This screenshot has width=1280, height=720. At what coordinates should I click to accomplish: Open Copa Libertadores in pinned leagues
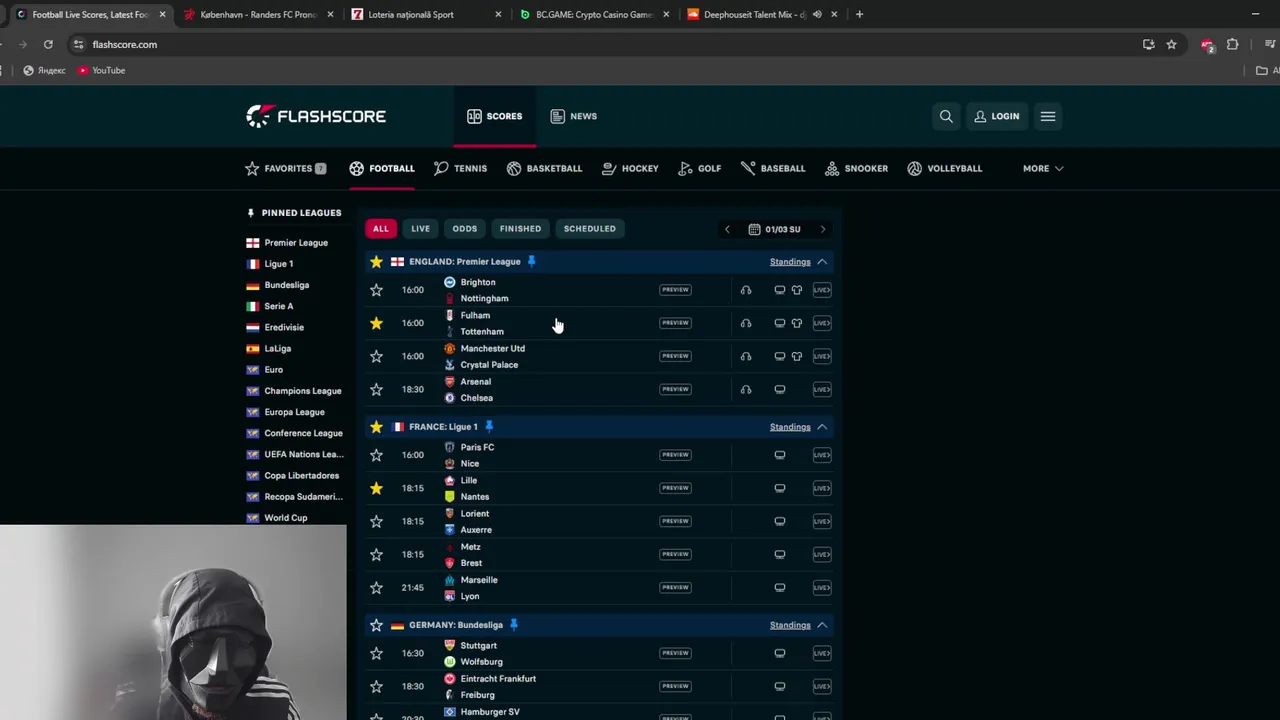tap(301, 475)
